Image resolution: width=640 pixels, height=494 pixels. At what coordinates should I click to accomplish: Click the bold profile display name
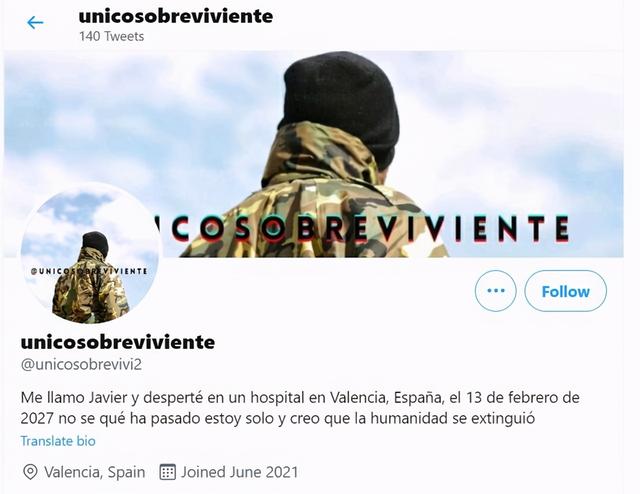tap(118, 342)
